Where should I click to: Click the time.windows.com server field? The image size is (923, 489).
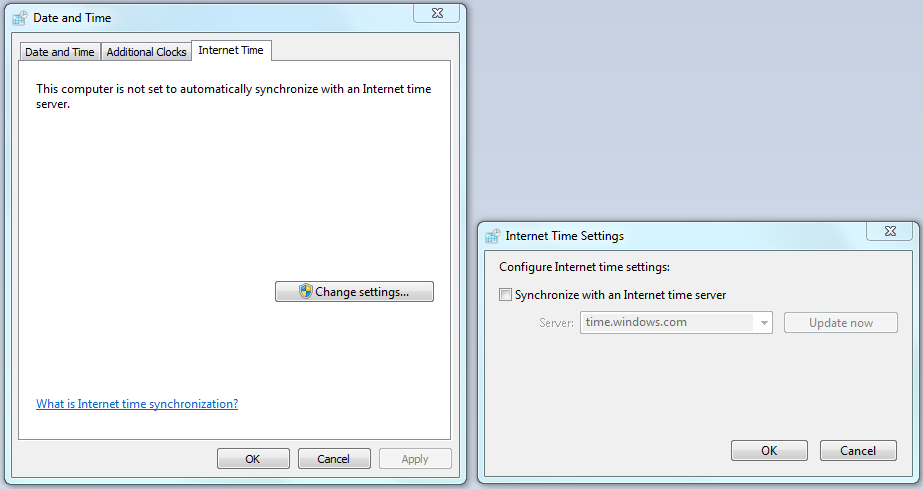[x=667, y=323]
